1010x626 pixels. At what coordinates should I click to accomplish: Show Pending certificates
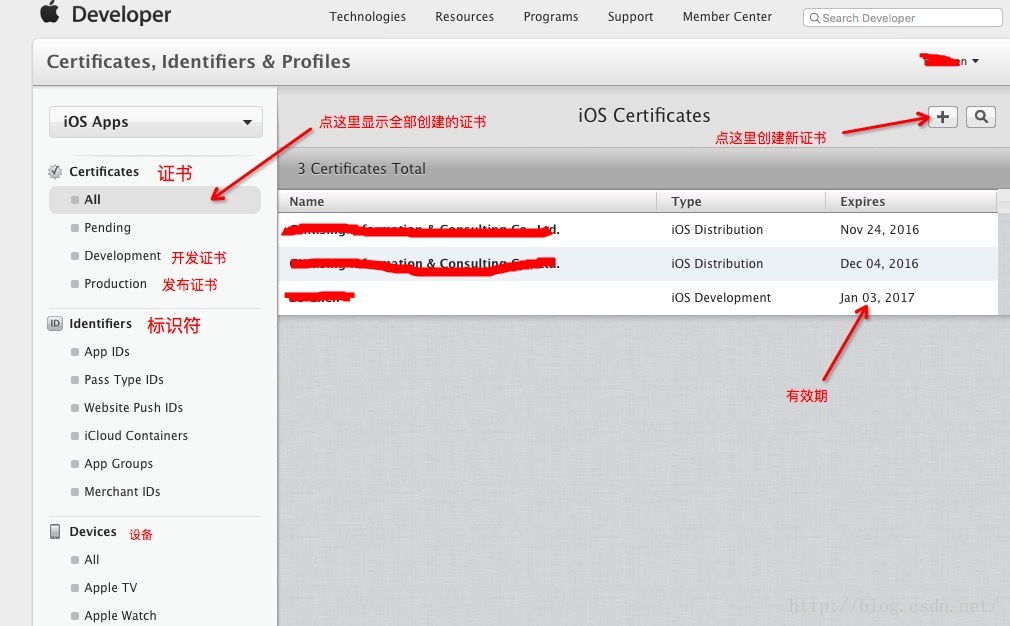click(x=107, y=227)
